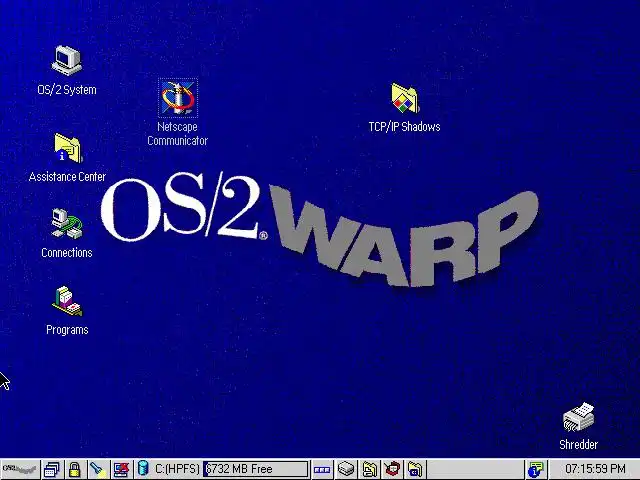Click the Shredder label text
The image size is (640, 480).
point(578,444)
